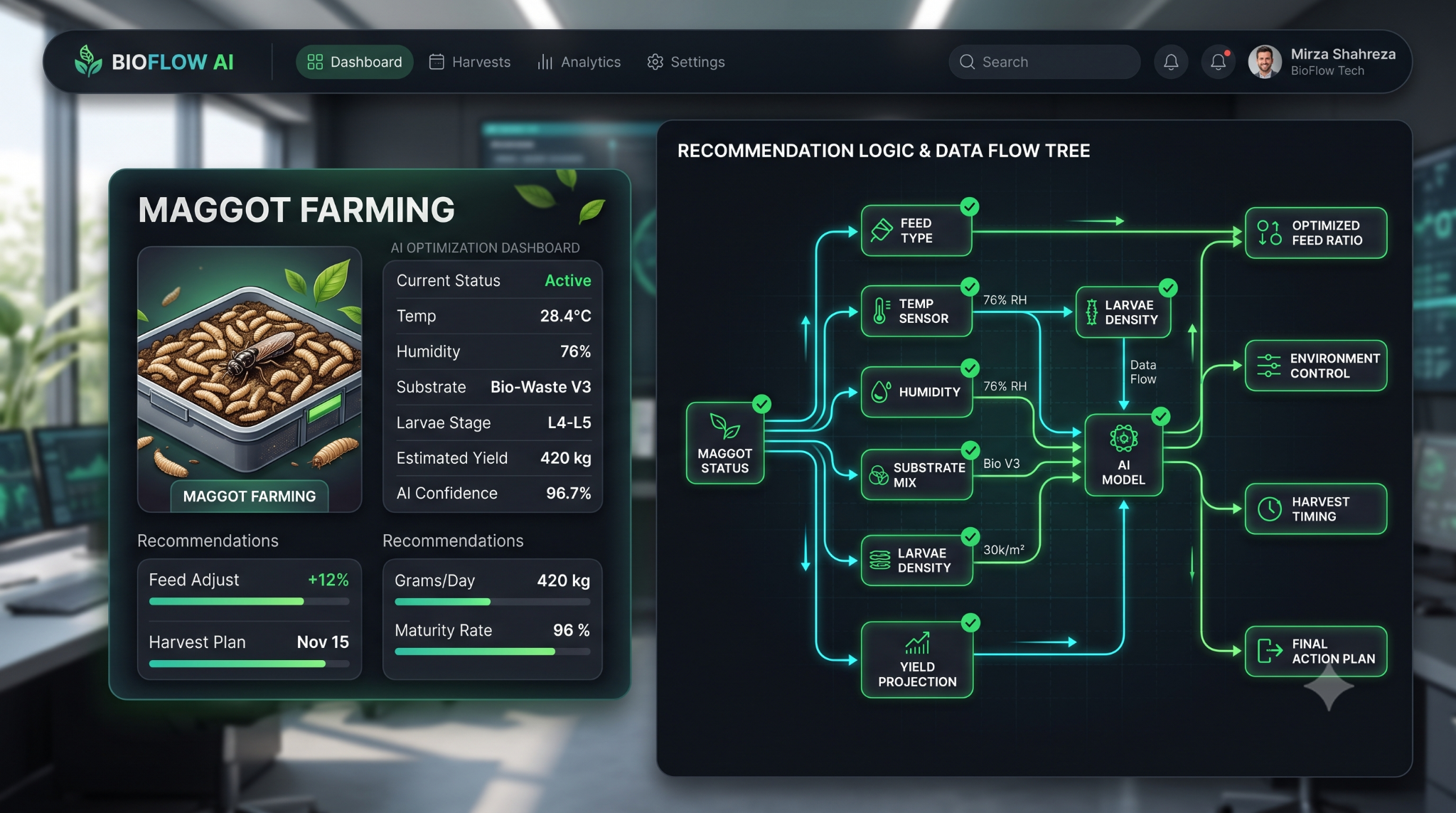Click the Harvest Timing clock icon

(1269, 509)
